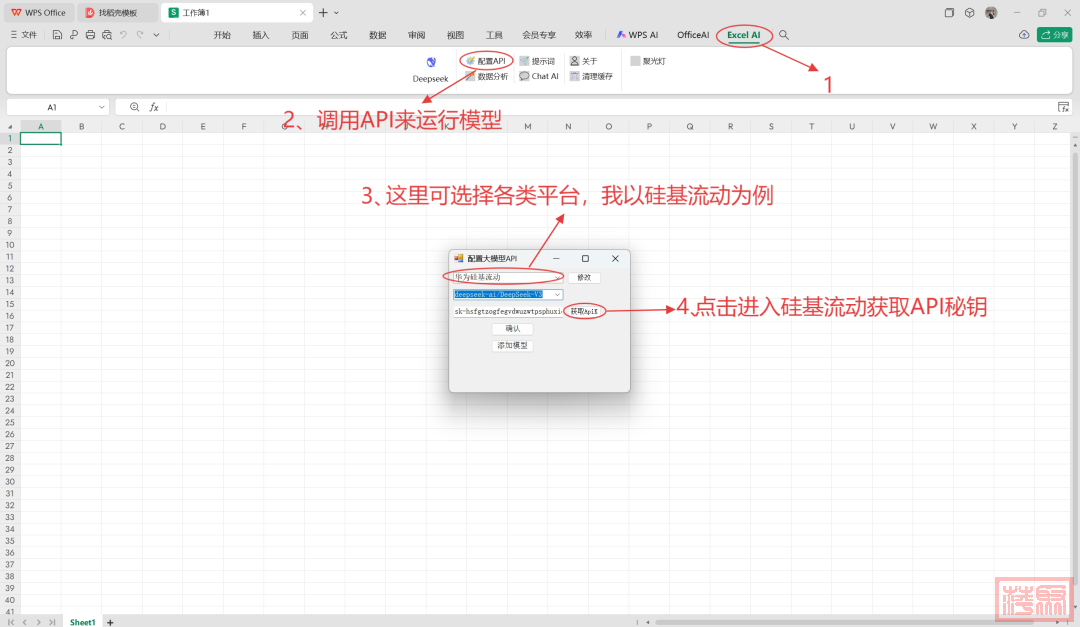The width and height of the screenshot is (1080, 627).
Task: Click the 添加模型 button
Action: (512, 345)
